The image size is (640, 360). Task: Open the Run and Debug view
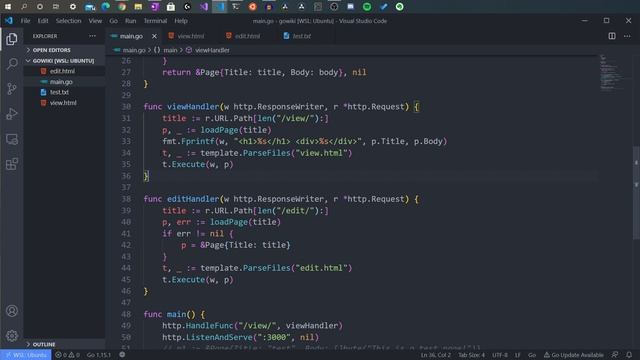click(12, 114)
